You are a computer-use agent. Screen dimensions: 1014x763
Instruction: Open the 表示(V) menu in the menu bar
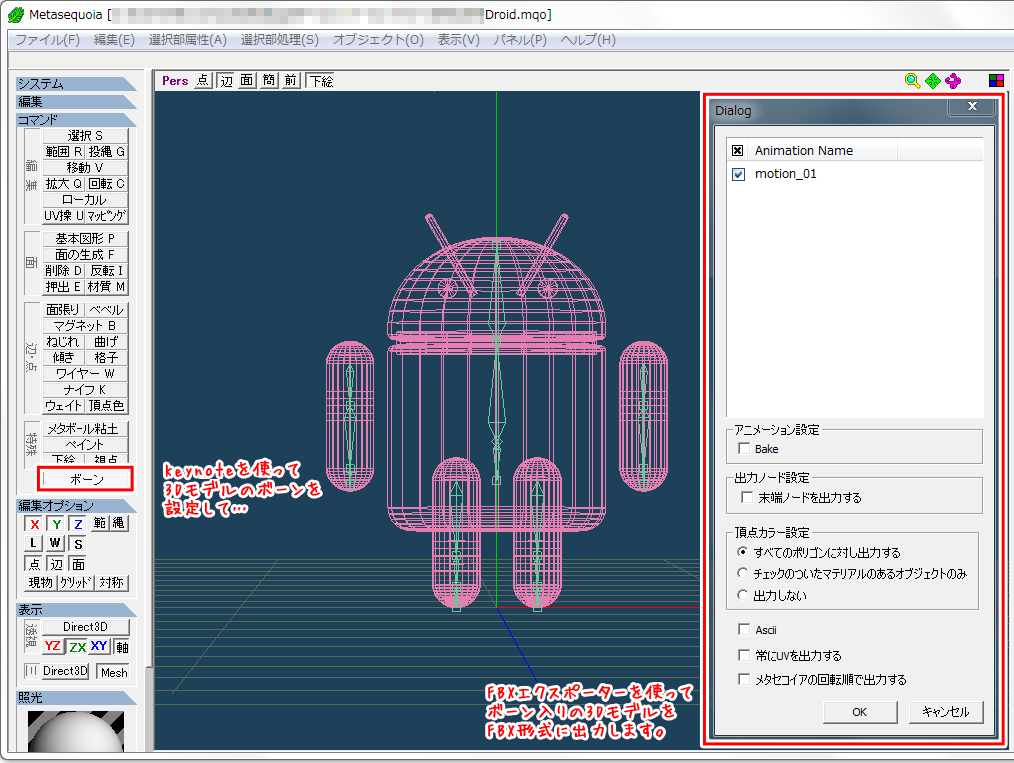(458, 40)
